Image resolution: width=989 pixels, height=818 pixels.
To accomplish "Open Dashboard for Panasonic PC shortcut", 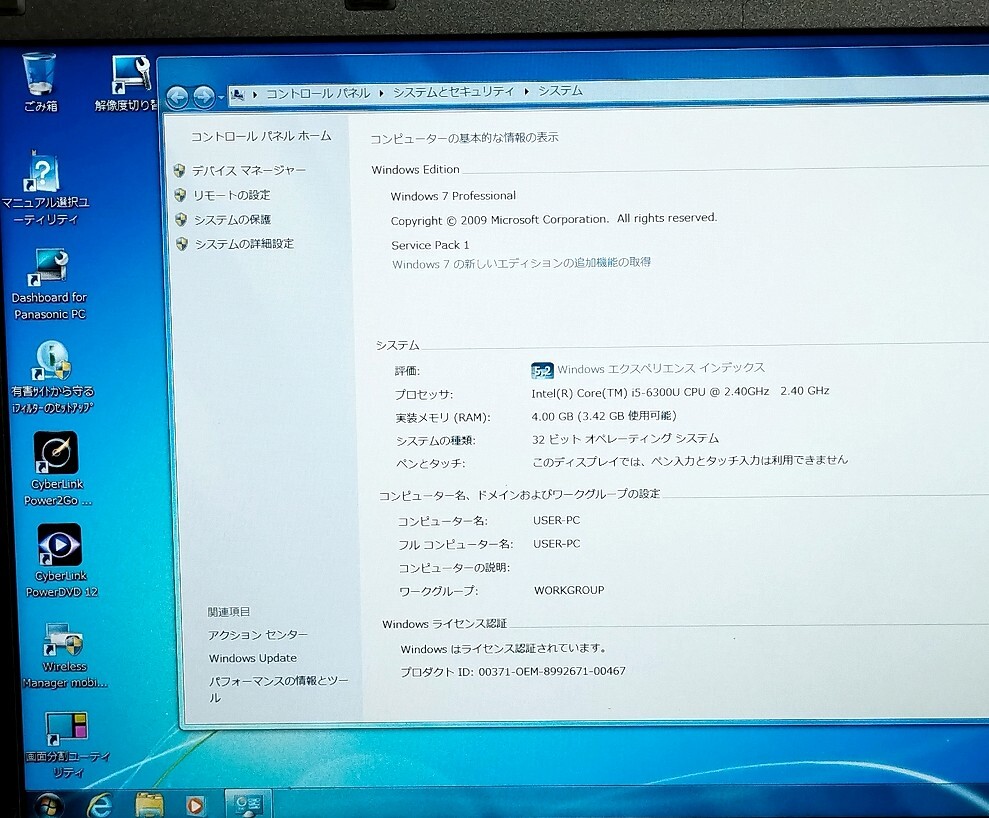I will [x=49, y=285].
